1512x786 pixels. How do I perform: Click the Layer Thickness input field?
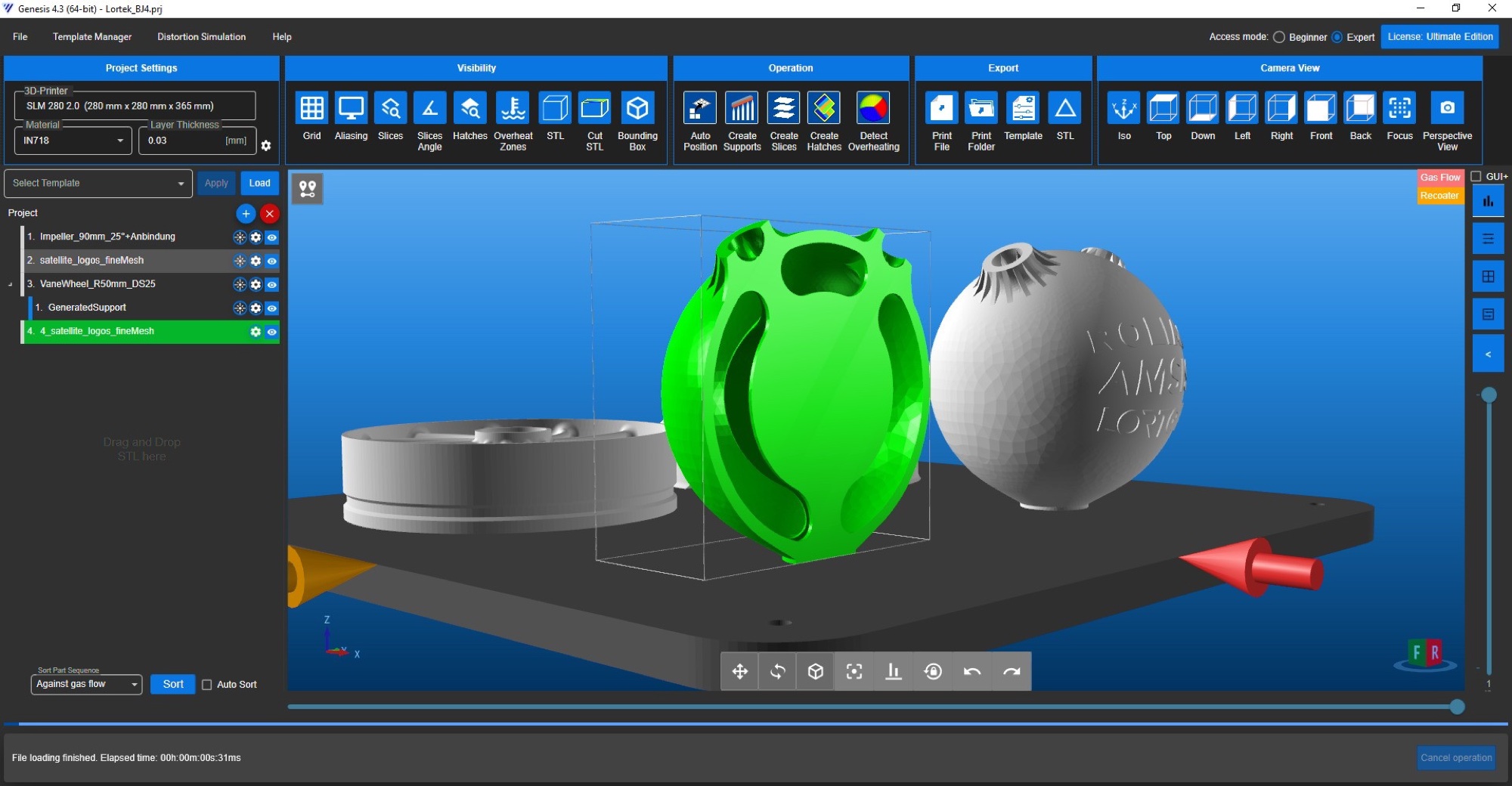point(197,141)
